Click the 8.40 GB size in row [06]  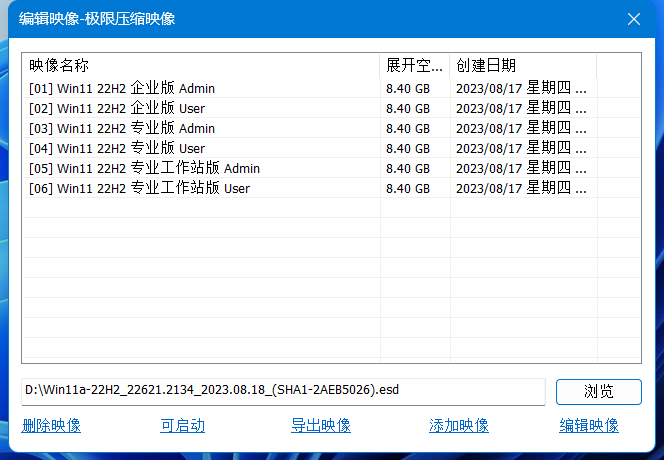tap(408, 188)
